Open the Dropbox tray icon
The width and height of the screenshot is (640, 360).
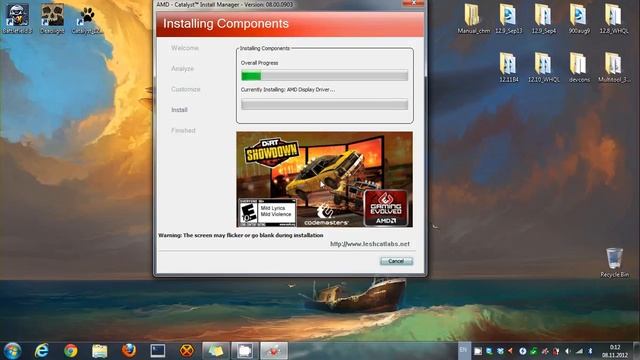(x=500, y=351)
